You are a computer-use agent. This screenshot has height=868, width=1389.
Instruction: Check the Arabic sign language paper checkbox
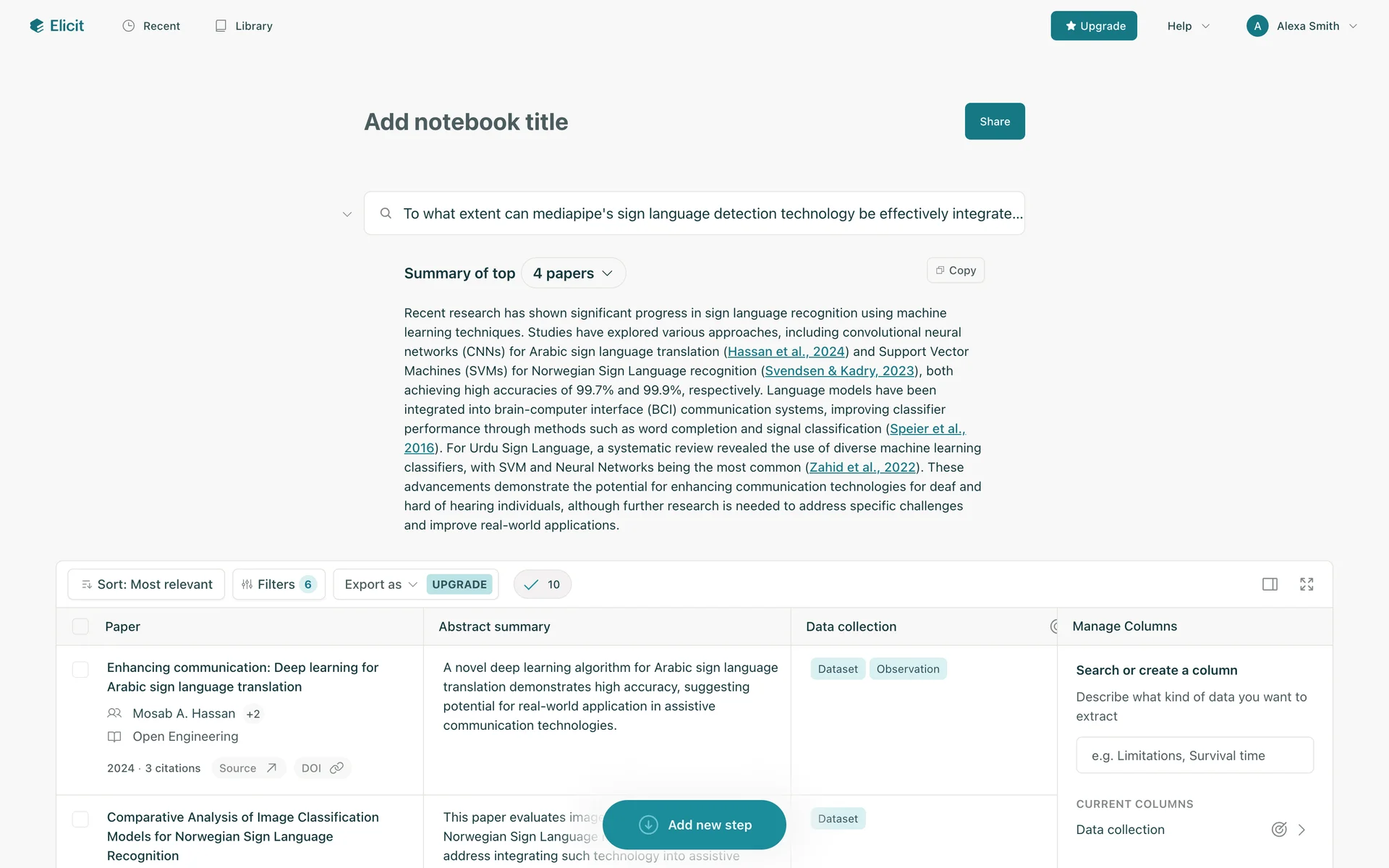[x=80, y=669]
